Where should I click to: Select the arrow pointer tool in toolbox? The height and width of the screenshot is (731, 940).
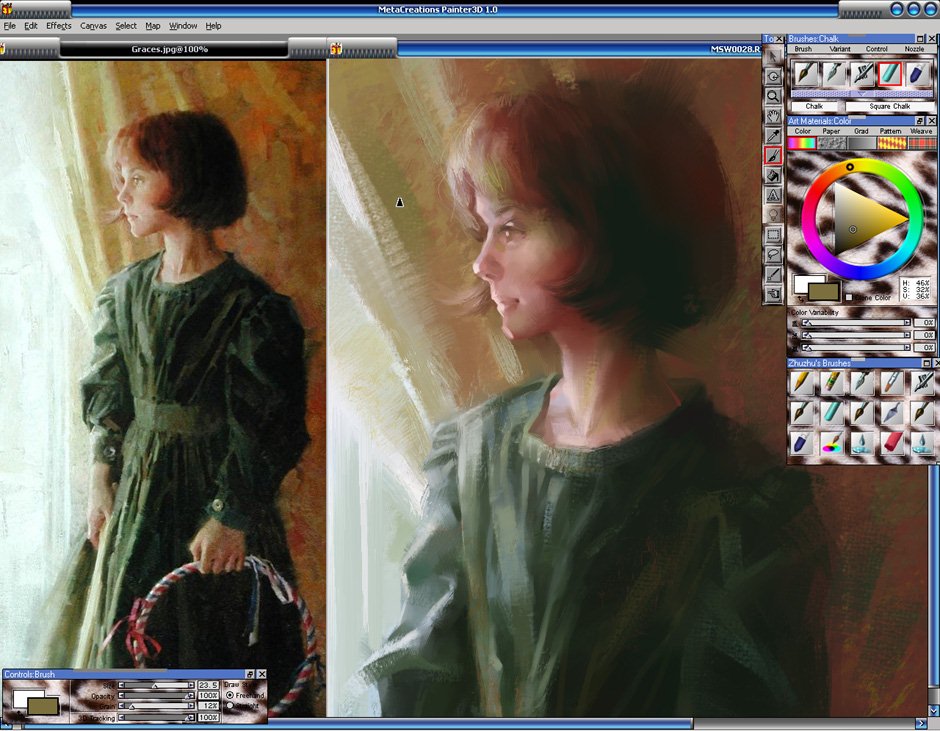(773, 56)
